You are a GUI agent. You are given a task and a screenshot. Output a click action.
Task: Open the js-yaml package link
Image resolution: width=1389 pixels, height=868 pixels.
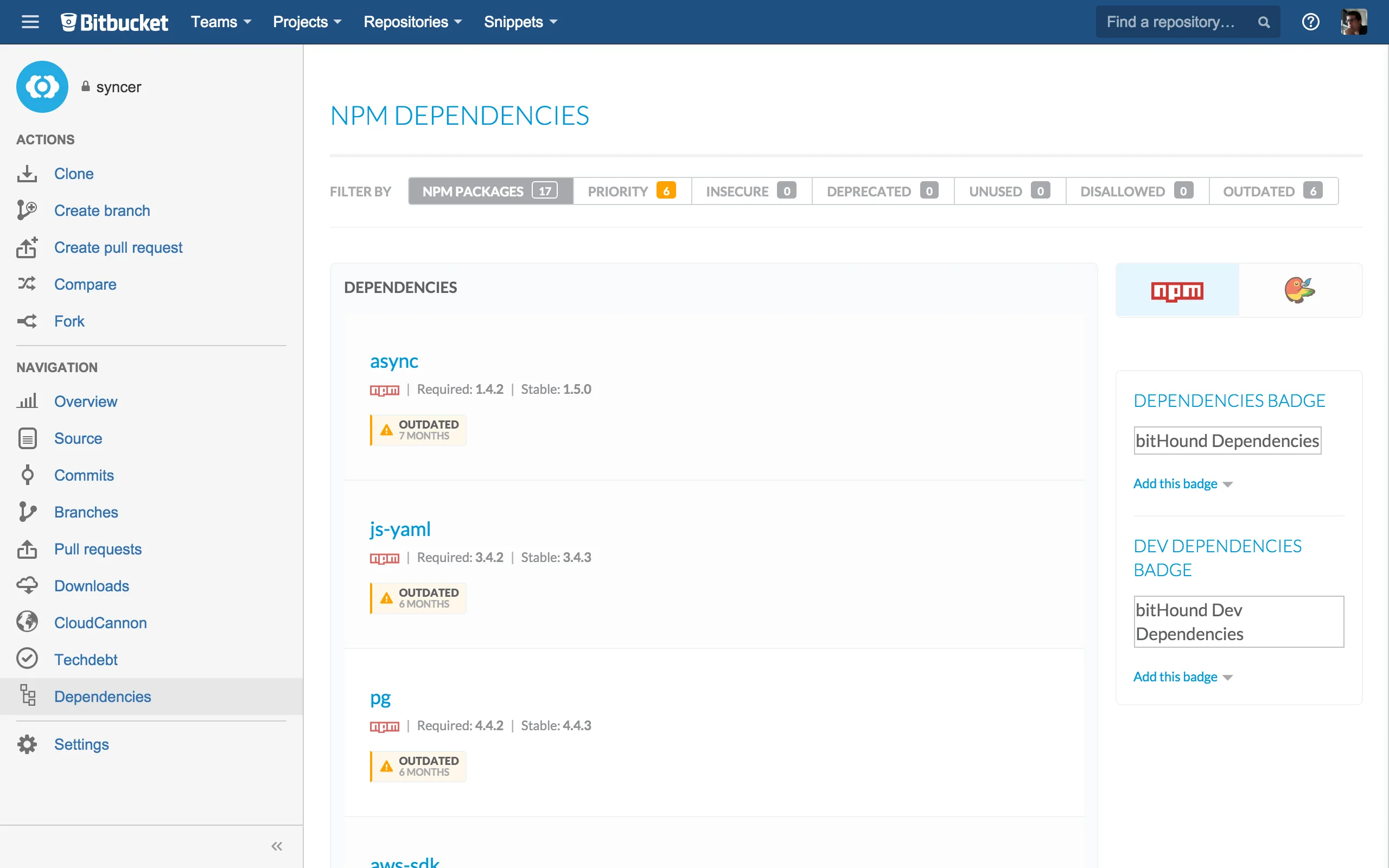pos(400,529)
